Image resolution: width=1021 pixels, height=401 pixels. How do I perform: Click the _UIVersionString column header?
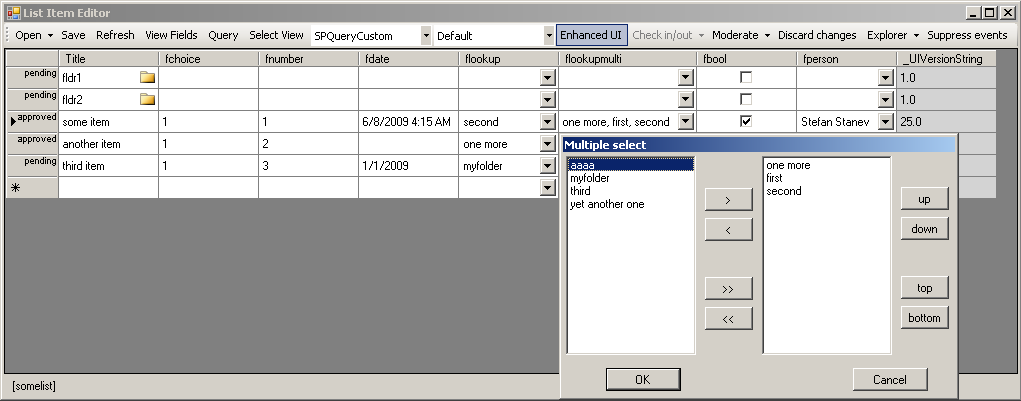pos(946,59)
